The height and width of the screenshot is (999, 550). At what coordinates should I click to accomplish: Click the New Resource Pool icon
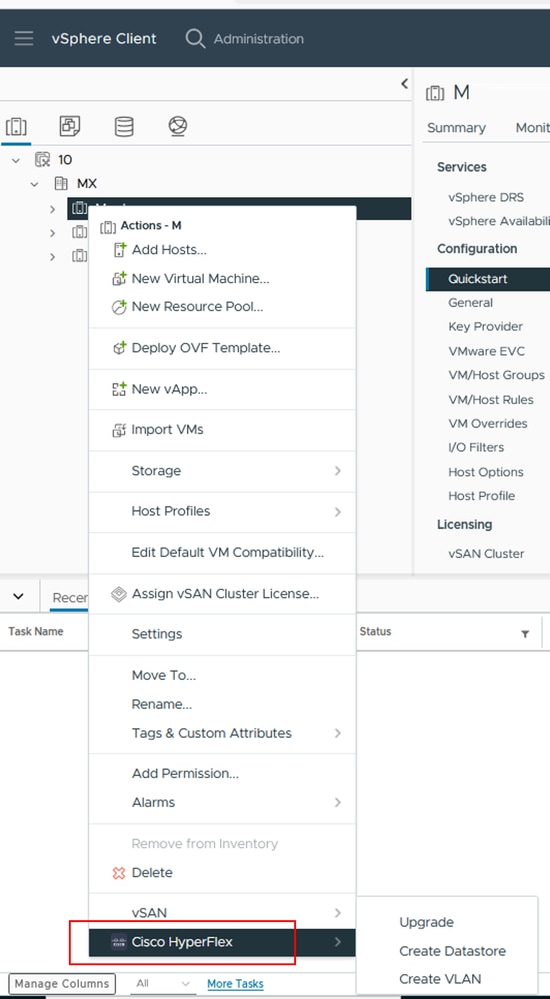click(x=119, y=307)
